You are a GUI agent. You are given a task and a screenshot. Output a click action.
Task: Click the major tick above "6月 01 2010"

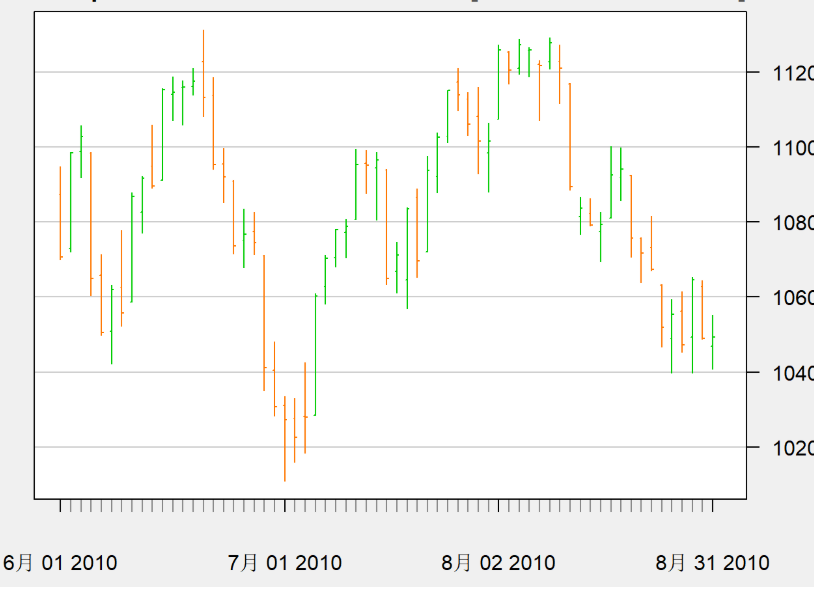[x=60, y=505]
